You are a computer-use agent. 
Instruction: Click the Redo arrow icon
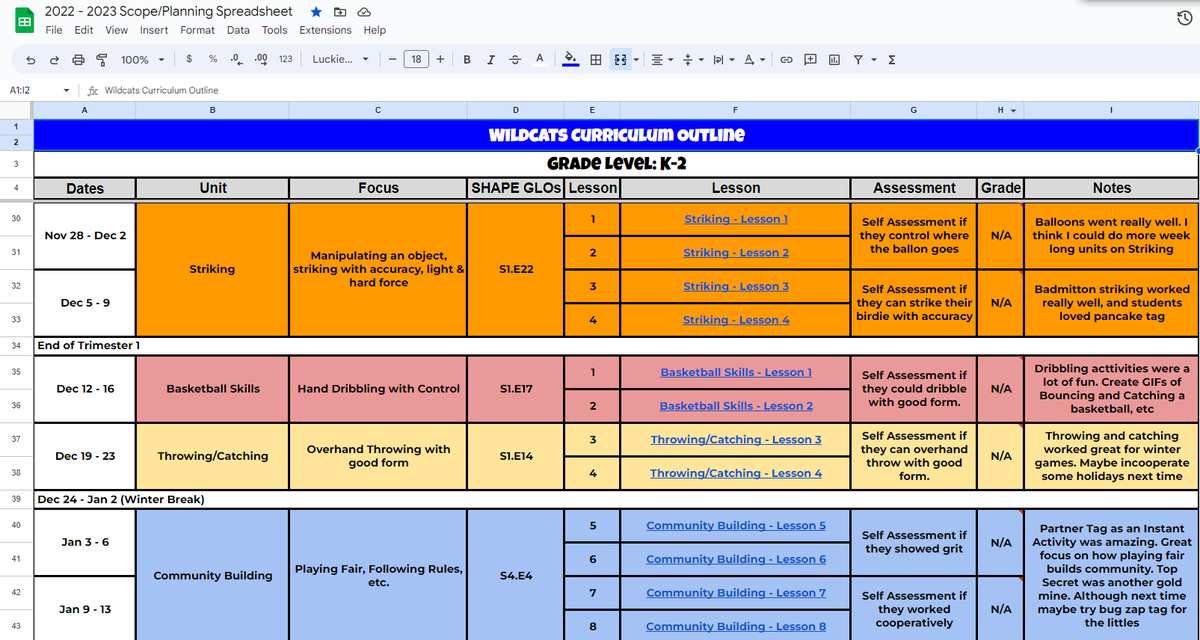point(54,60)
